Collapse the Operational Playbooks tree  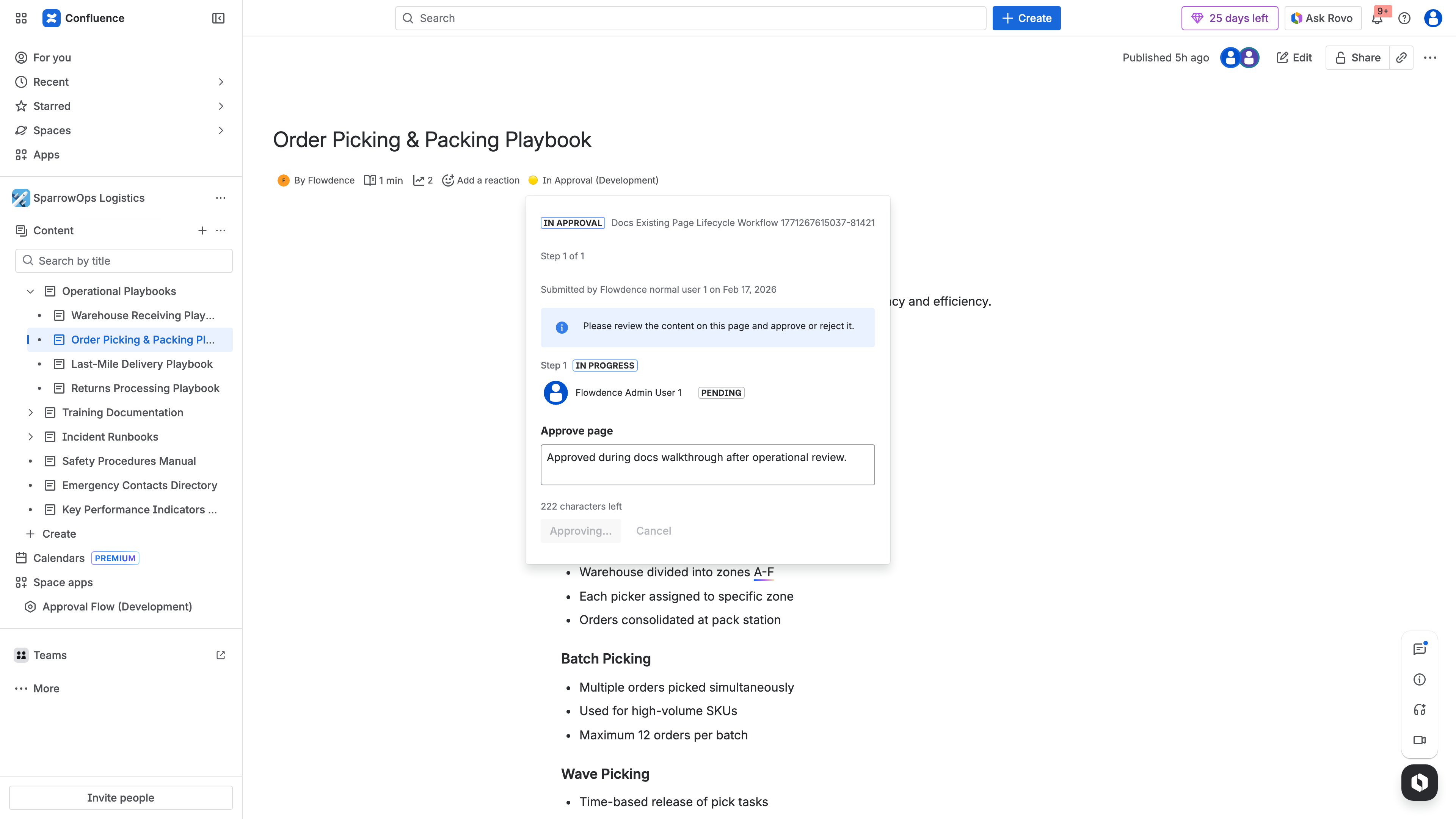pyautogui.click(x=30, y=291)
